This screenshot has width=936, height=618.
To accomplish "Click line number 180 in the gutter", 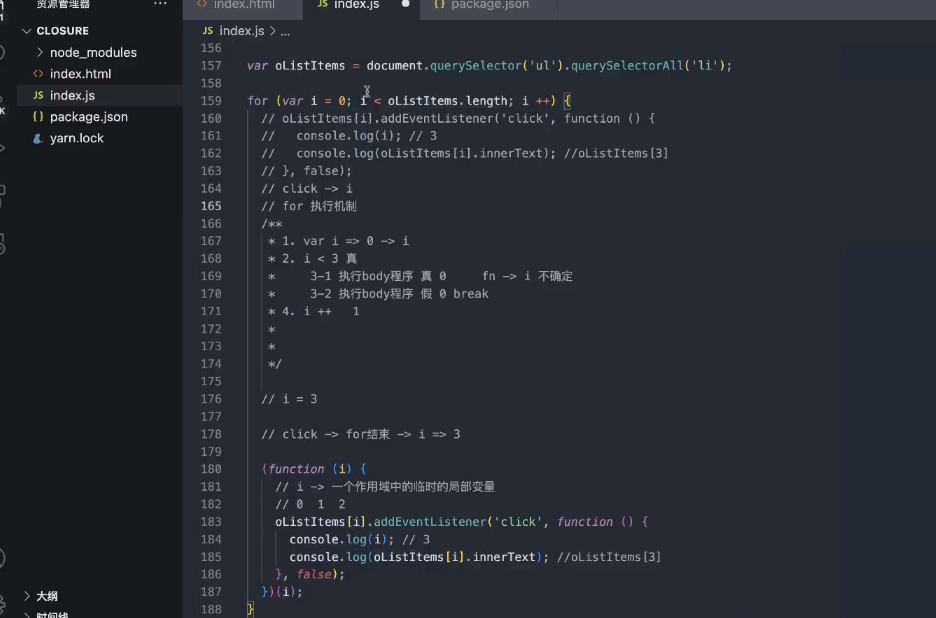I will pos(211,469).
